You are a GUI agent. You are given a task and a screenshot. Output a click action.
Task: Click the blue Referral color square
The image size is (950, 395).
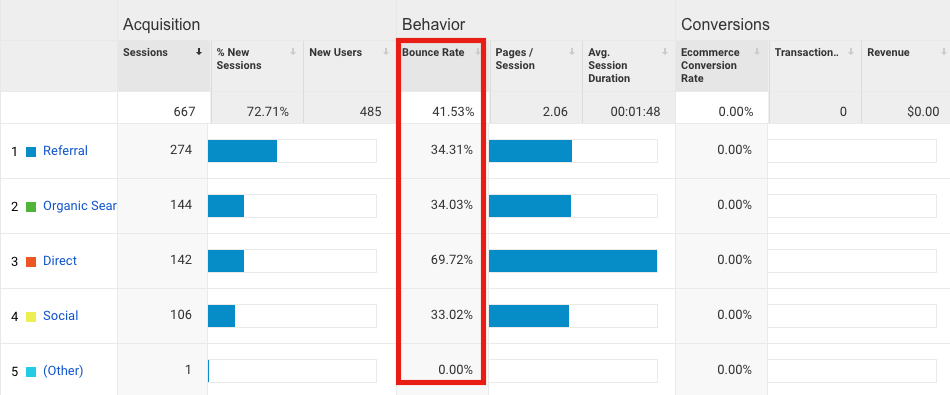point(31,151)
